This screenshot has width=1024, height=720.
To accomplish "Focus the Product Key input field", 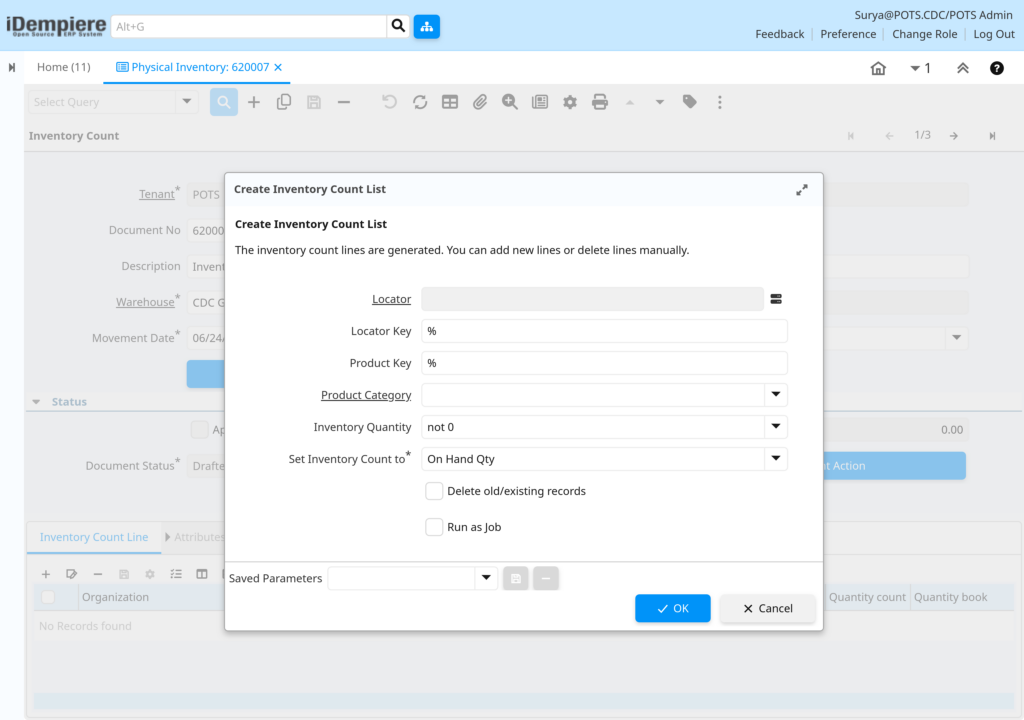I will [x=604, y=363].
